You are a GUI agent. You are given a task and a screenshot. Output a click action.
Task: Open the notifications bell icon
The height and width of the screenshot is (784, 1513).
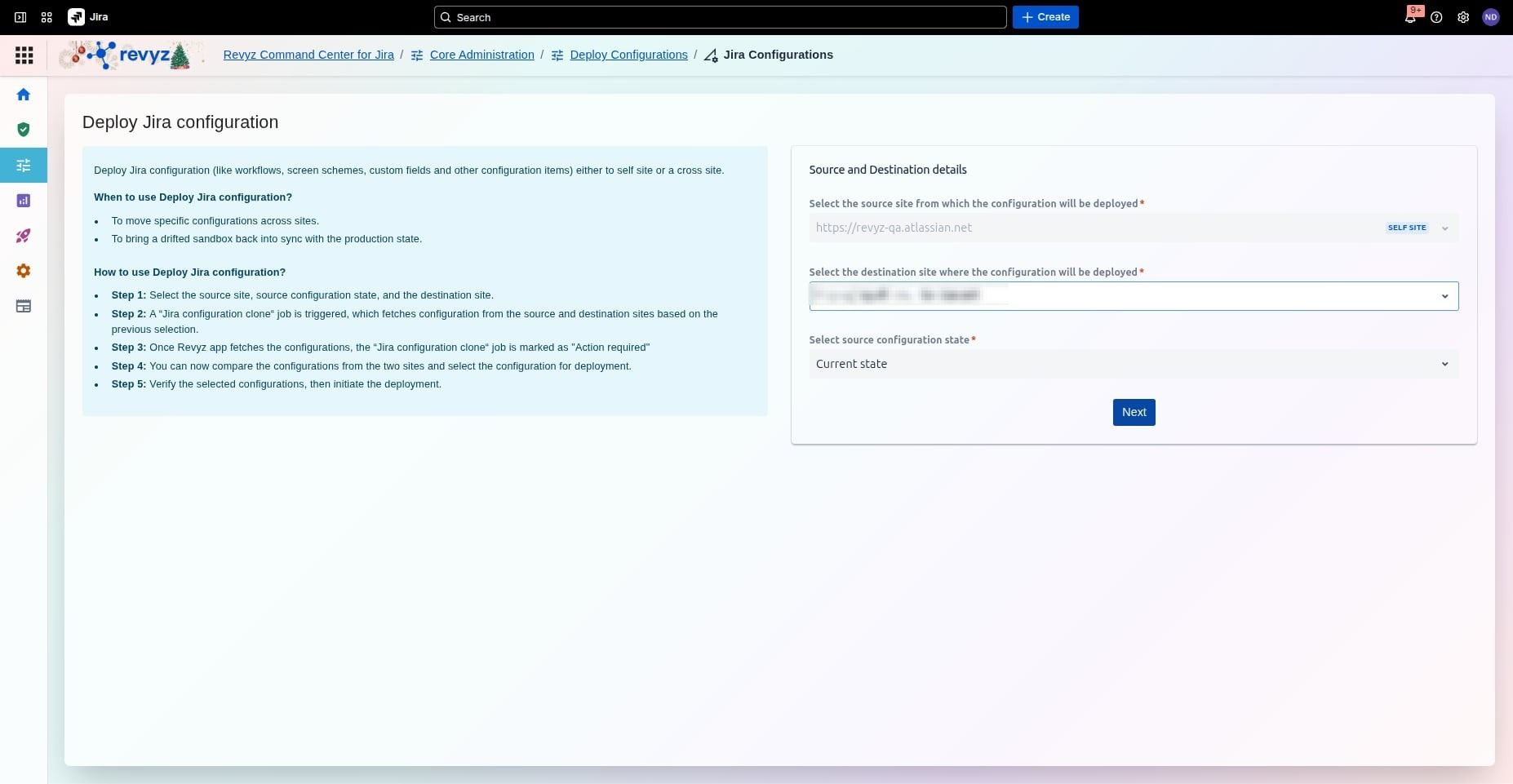tap(1410, 17)
